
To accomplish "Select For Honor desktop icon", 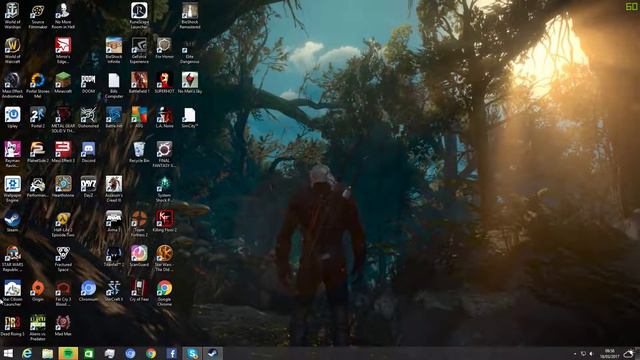I will (164, 48).
